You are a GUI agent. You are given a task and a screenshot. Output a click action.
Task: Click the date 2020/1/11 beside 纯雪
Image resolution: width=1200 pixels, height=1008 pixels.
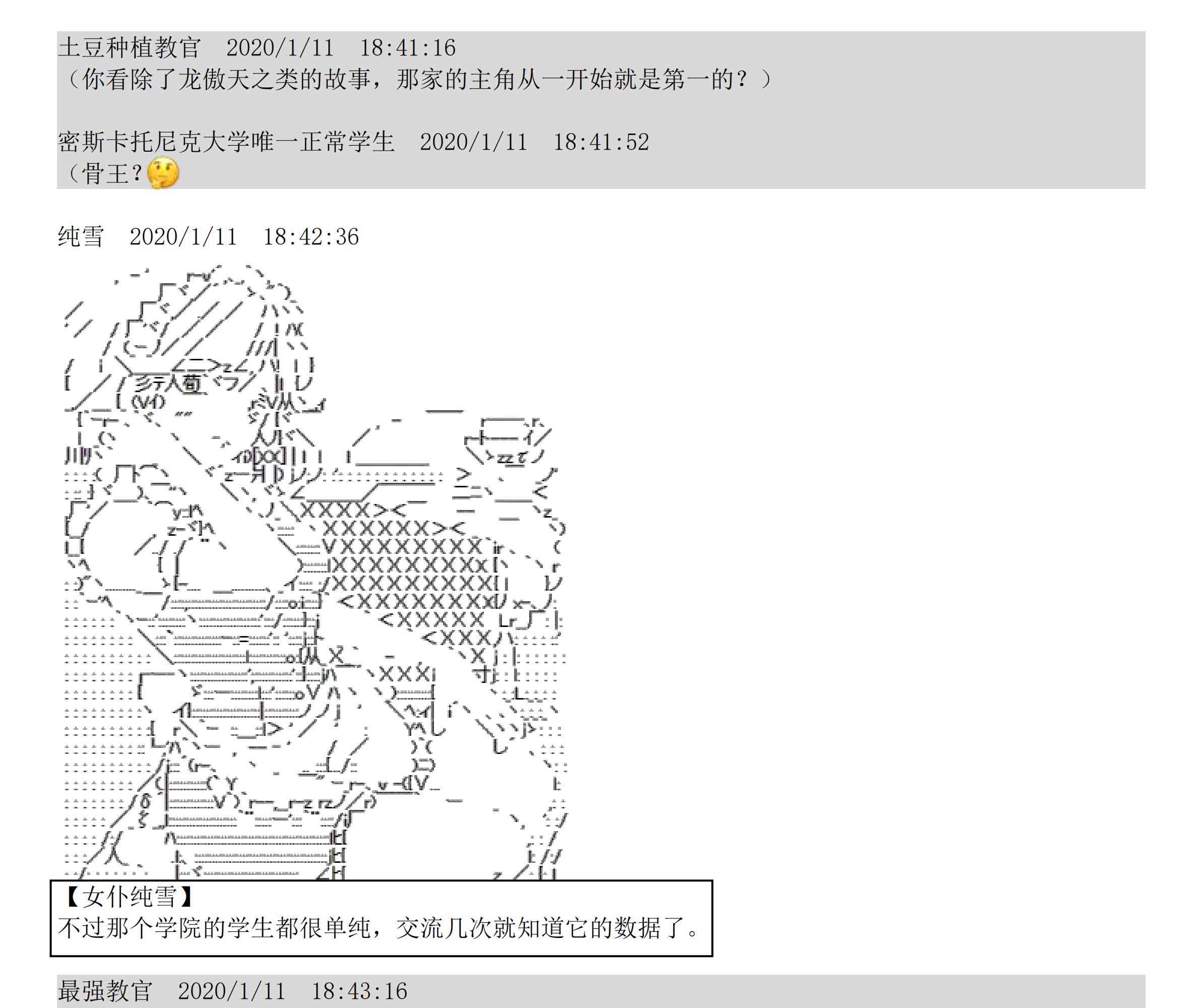click(183, 236)
